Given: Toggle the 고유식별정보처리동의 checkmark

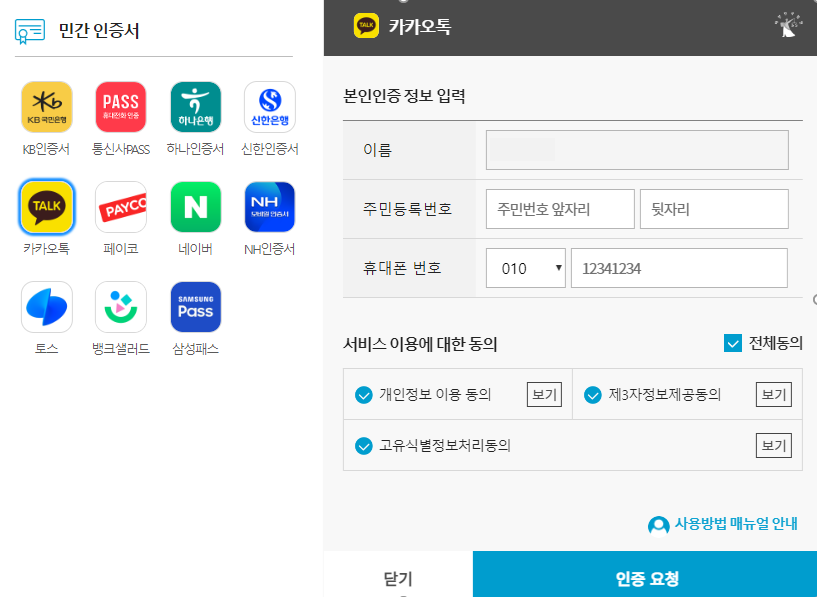Looking at the screenshot, I should [x=364, y=446].
